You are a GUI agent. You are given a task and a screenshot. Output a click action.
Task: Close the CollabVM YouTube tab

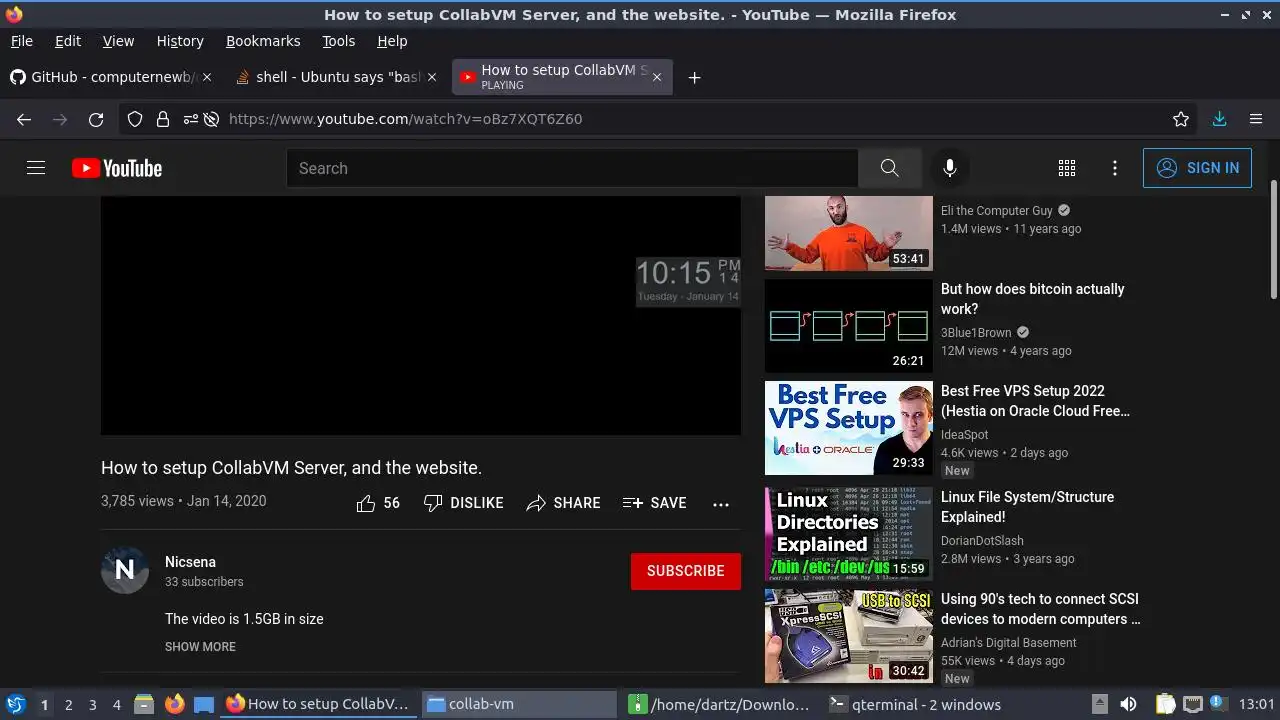(656, 77)
